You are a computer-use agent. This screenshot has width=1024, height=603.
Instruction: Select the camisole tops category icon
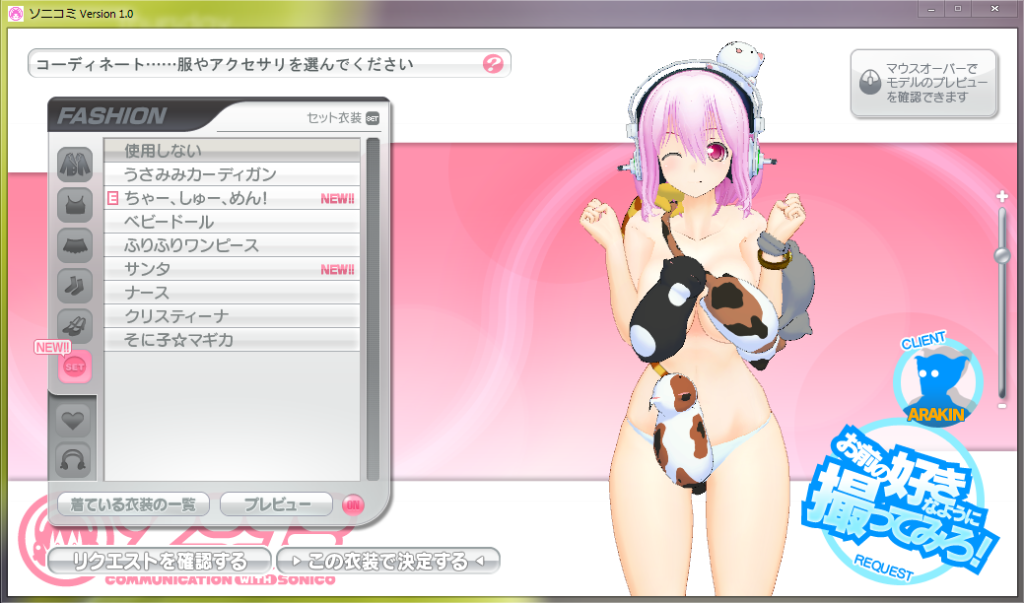[75, 204]
